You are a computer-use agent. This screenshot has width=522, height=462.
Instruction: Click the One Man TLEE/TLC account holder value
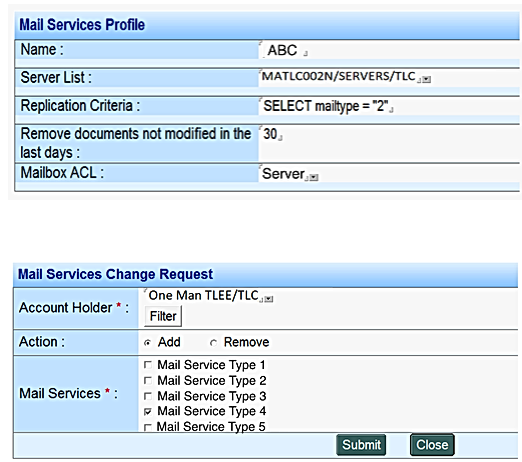pos(203,295)
